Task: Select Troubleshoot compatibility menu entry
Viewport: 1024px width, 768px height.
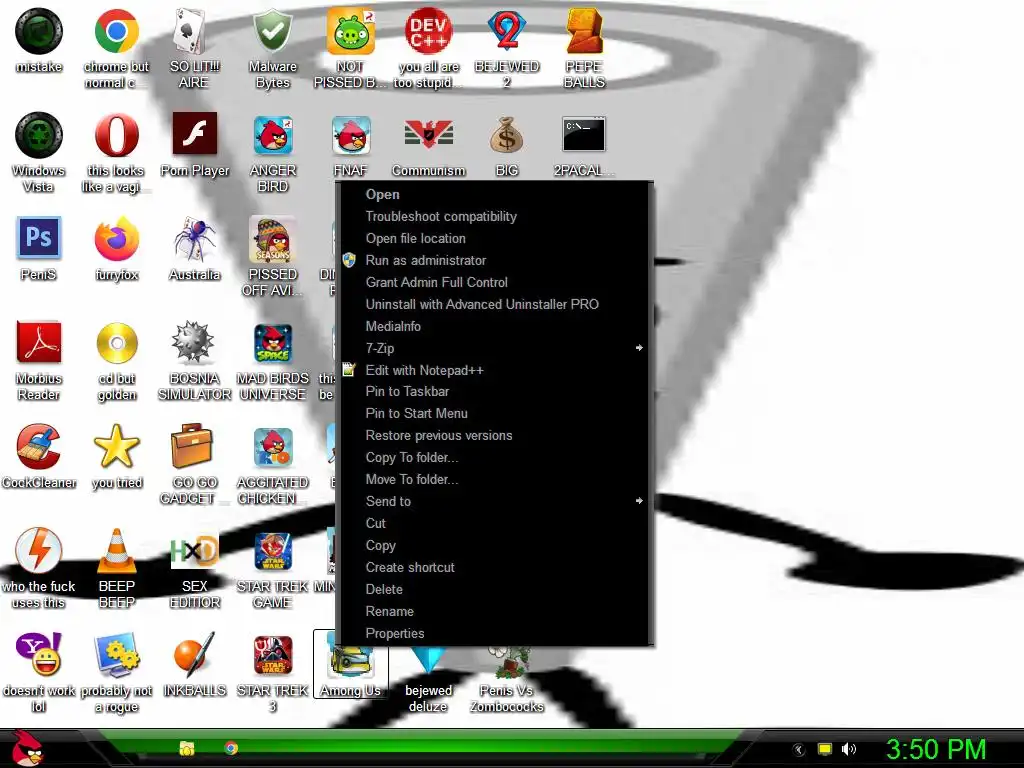Action: [x=494, y=216]
